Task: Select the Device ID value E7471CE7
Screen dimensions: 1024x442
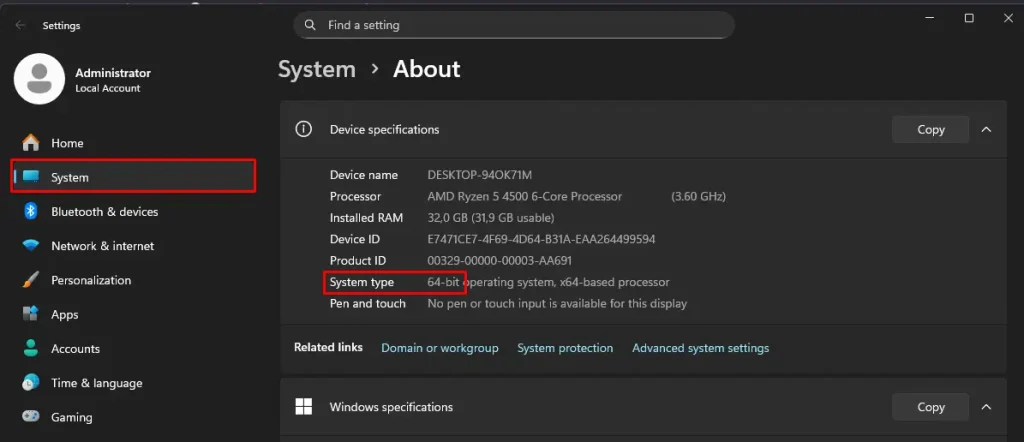Action: point(541,240)
